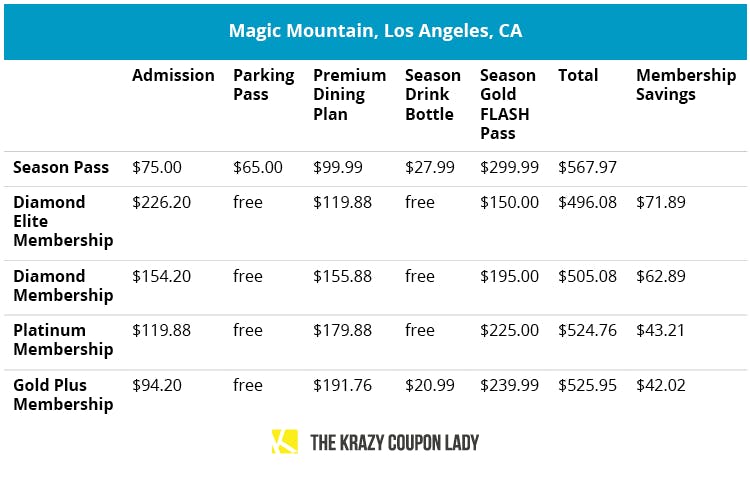
Task: Select the Diamond Elite Membership row label
Action: pos(62,221)
